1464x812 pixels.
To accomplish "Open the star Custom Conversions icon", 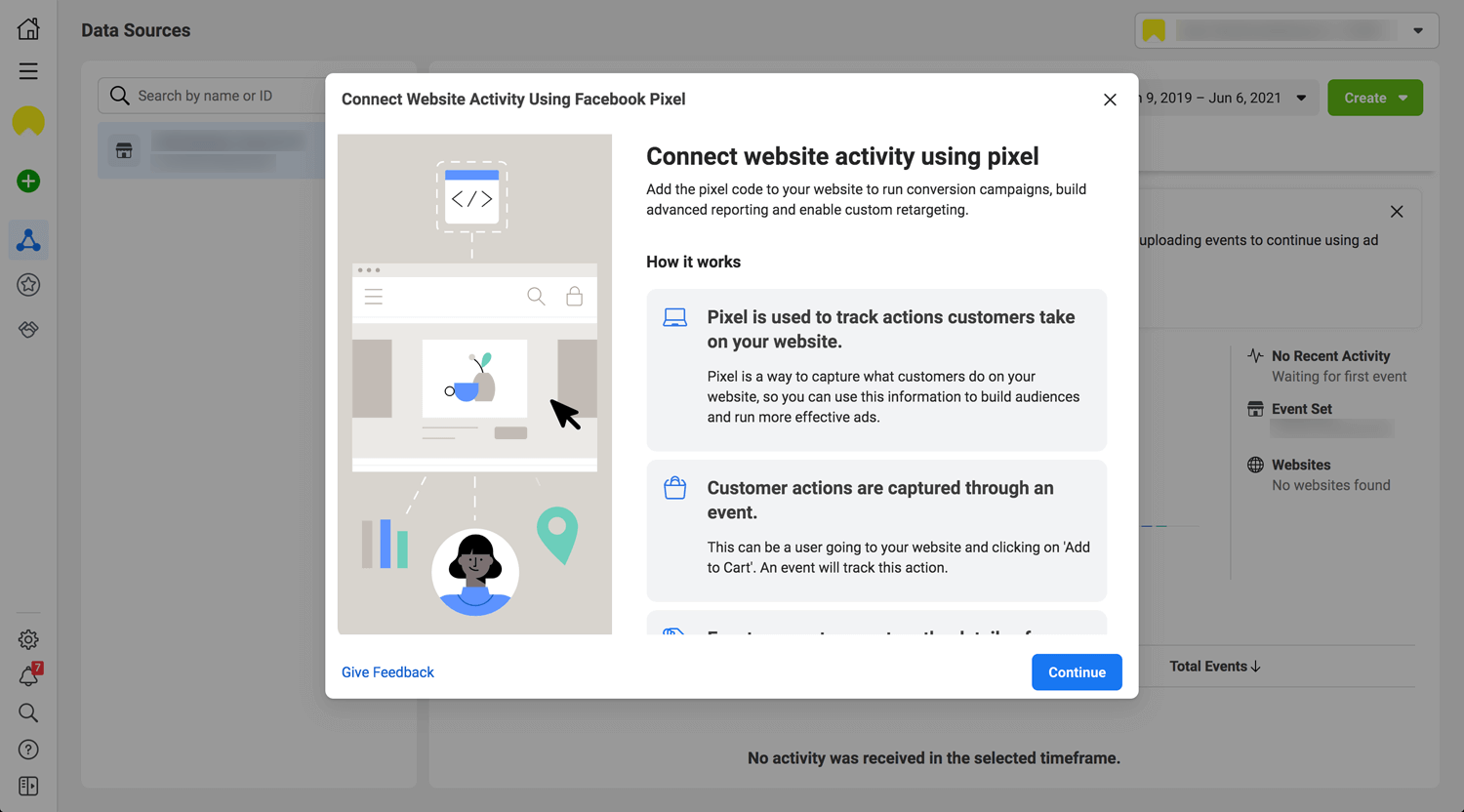I will coord(28,285).
